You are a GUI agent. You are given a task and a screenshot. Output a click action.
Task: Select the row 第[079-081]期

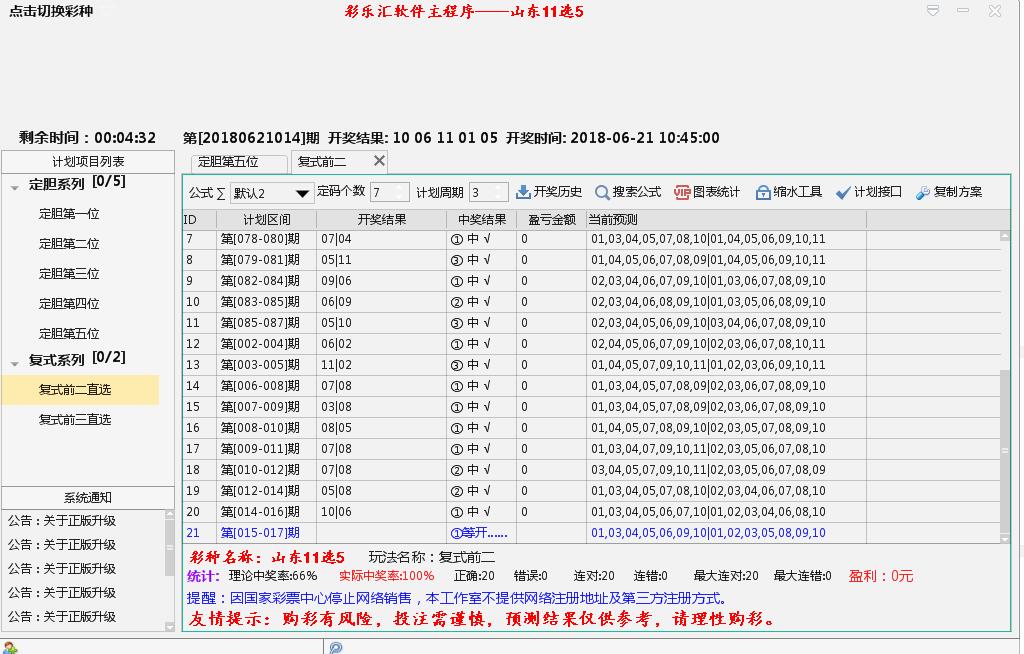(591, 260)
